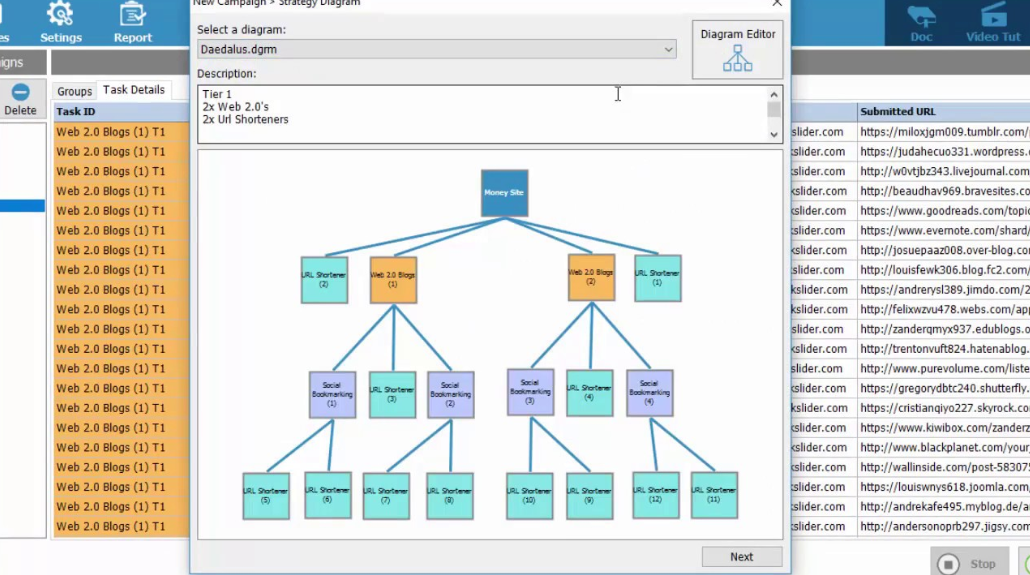Viewport: 1030px width, 575px height.
Task: Click the Settings gear icon
Action: click(x=60, y=15)
